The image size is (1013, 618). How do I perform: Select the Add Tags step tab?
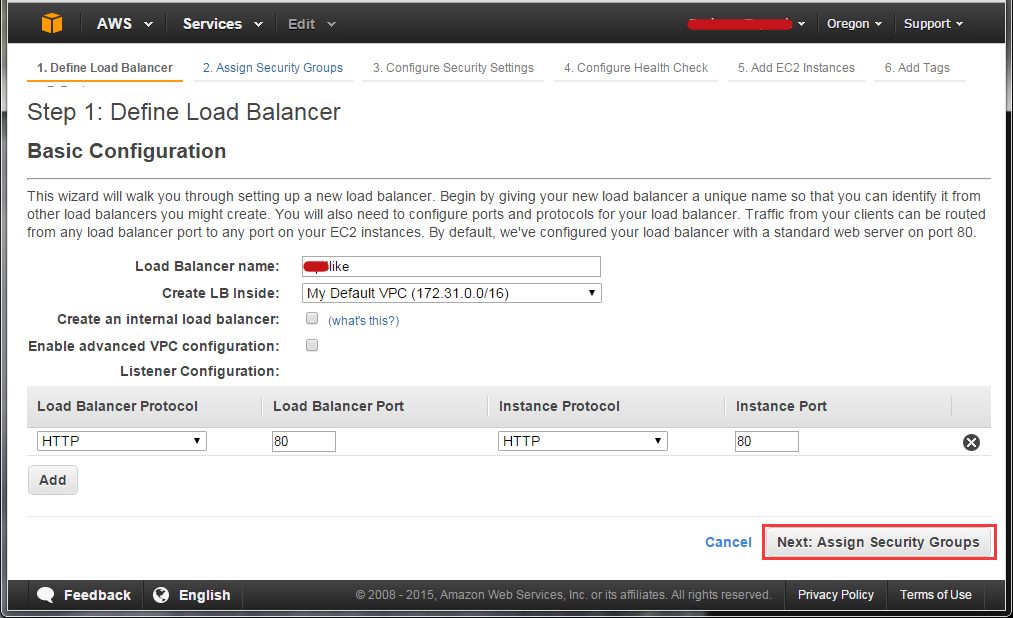point(917,68)
